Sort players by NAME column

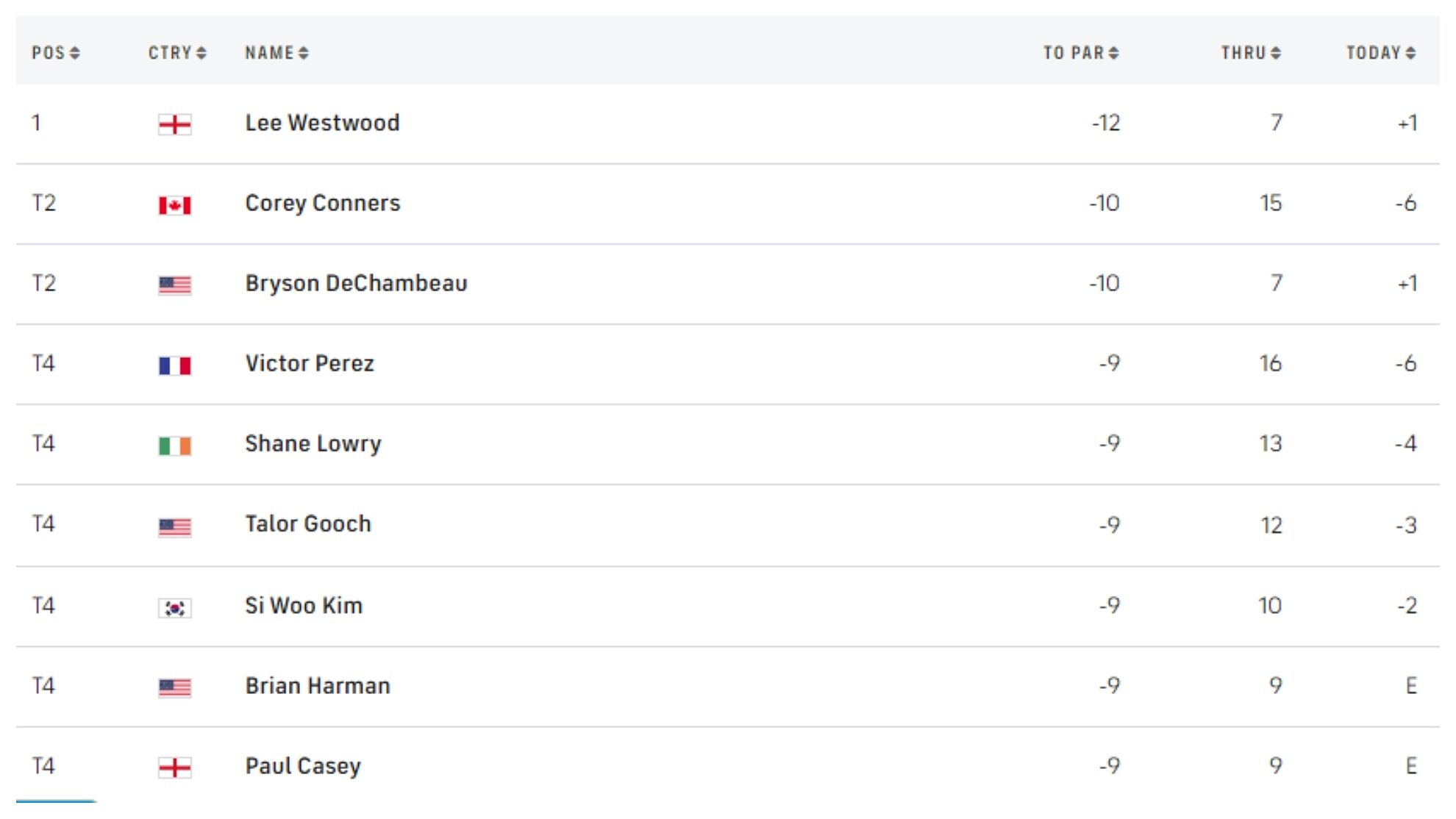276,53
